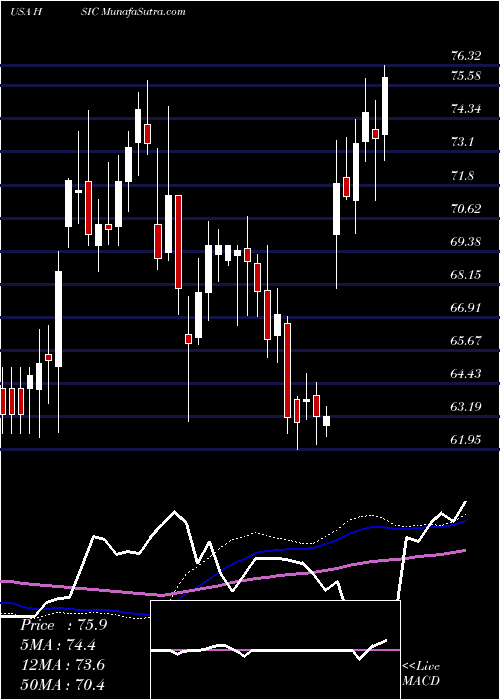
Task: Click the 73.1 price axis label
Action: 462,142
